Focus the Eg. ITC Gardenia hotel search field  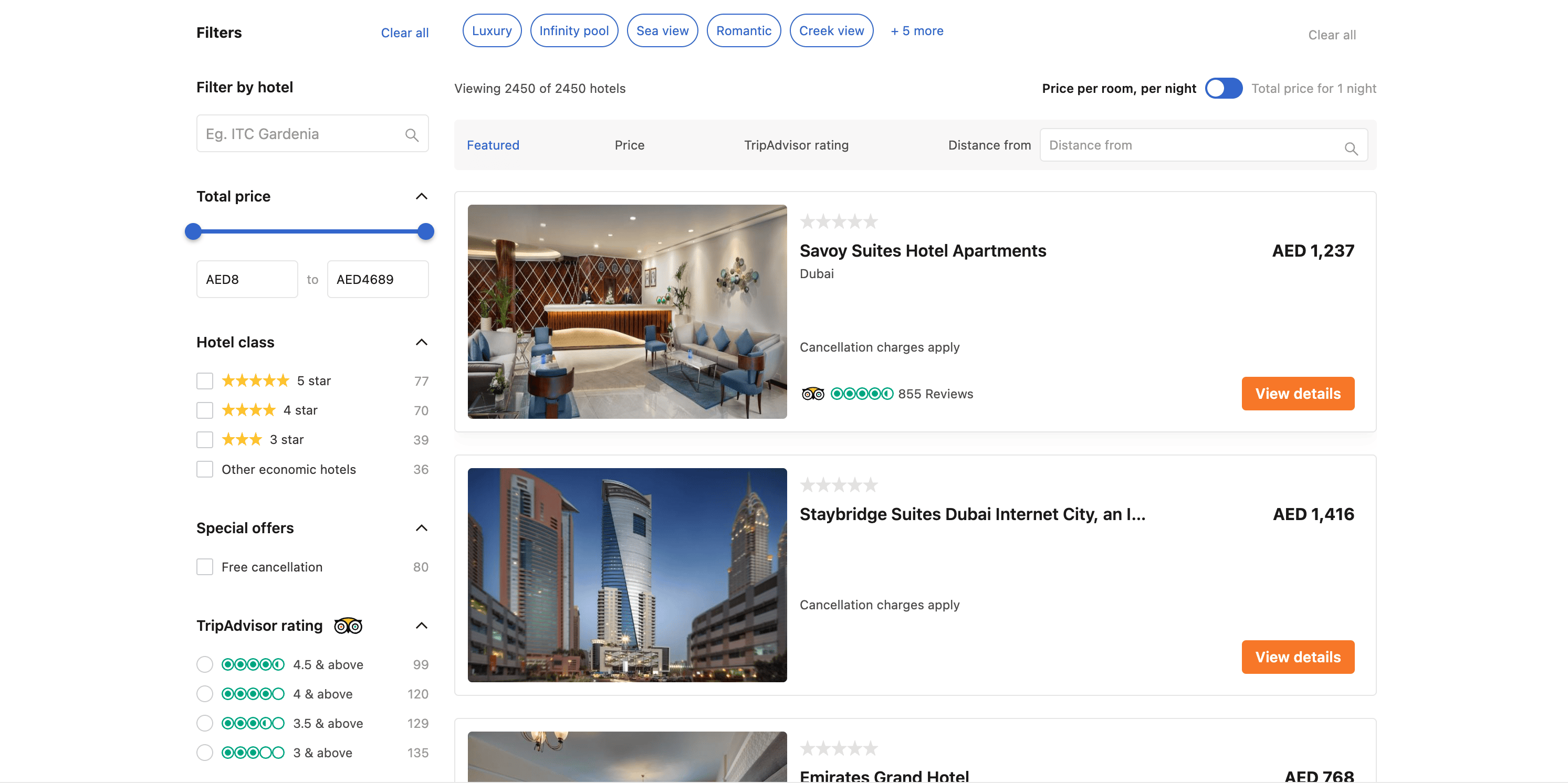(x=312, y=133)
